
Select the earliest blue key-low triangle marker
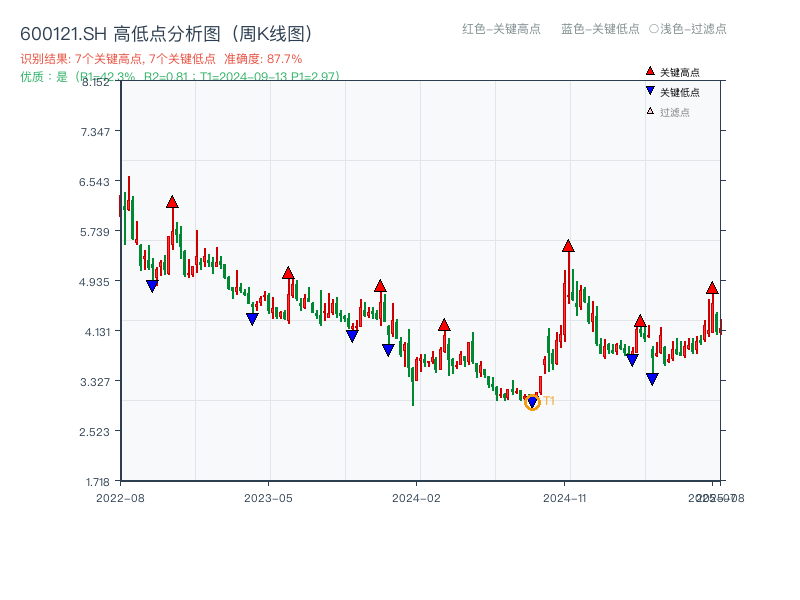click(150, 287)
